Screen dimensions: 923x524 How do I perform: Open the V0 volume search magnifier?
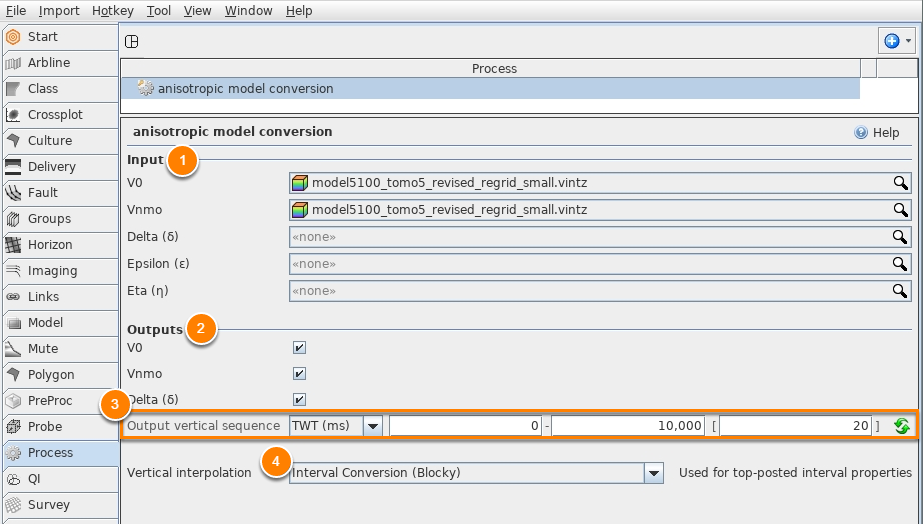[x=900, y=183]
